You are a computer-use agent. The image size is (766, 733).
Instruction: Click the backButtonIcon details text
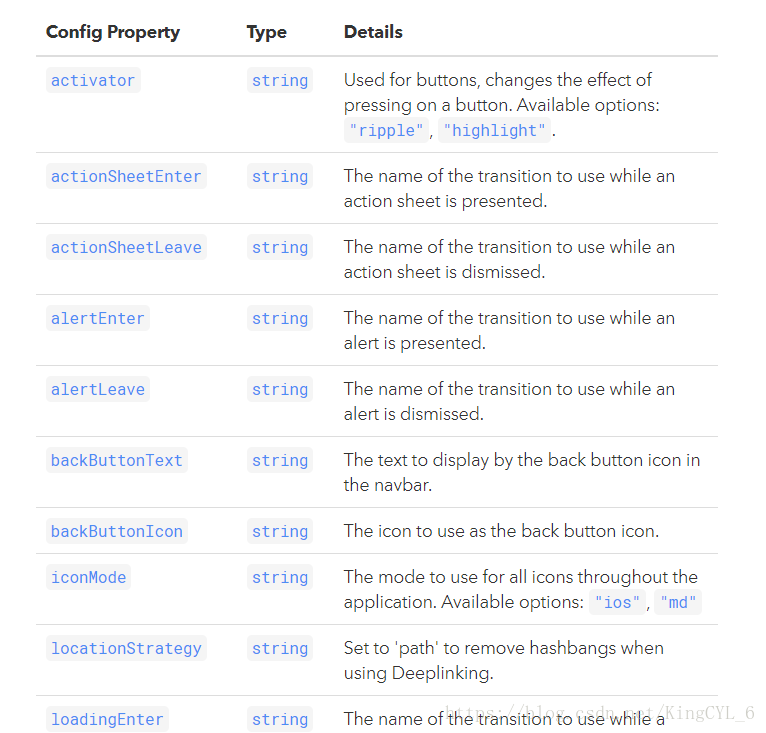pos(501,531)
